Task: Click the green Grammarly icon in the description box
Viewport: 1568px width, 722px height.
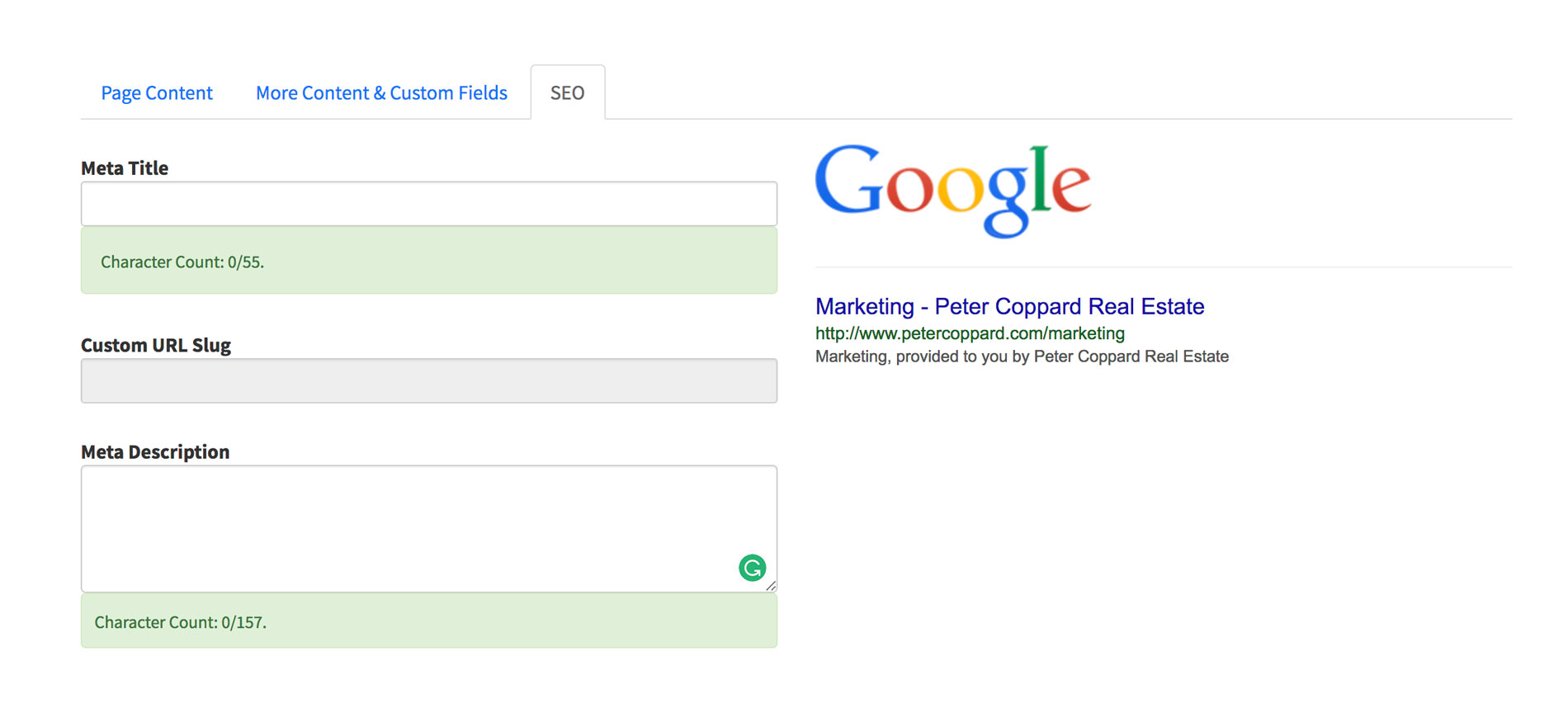Action: coord(752,568)
